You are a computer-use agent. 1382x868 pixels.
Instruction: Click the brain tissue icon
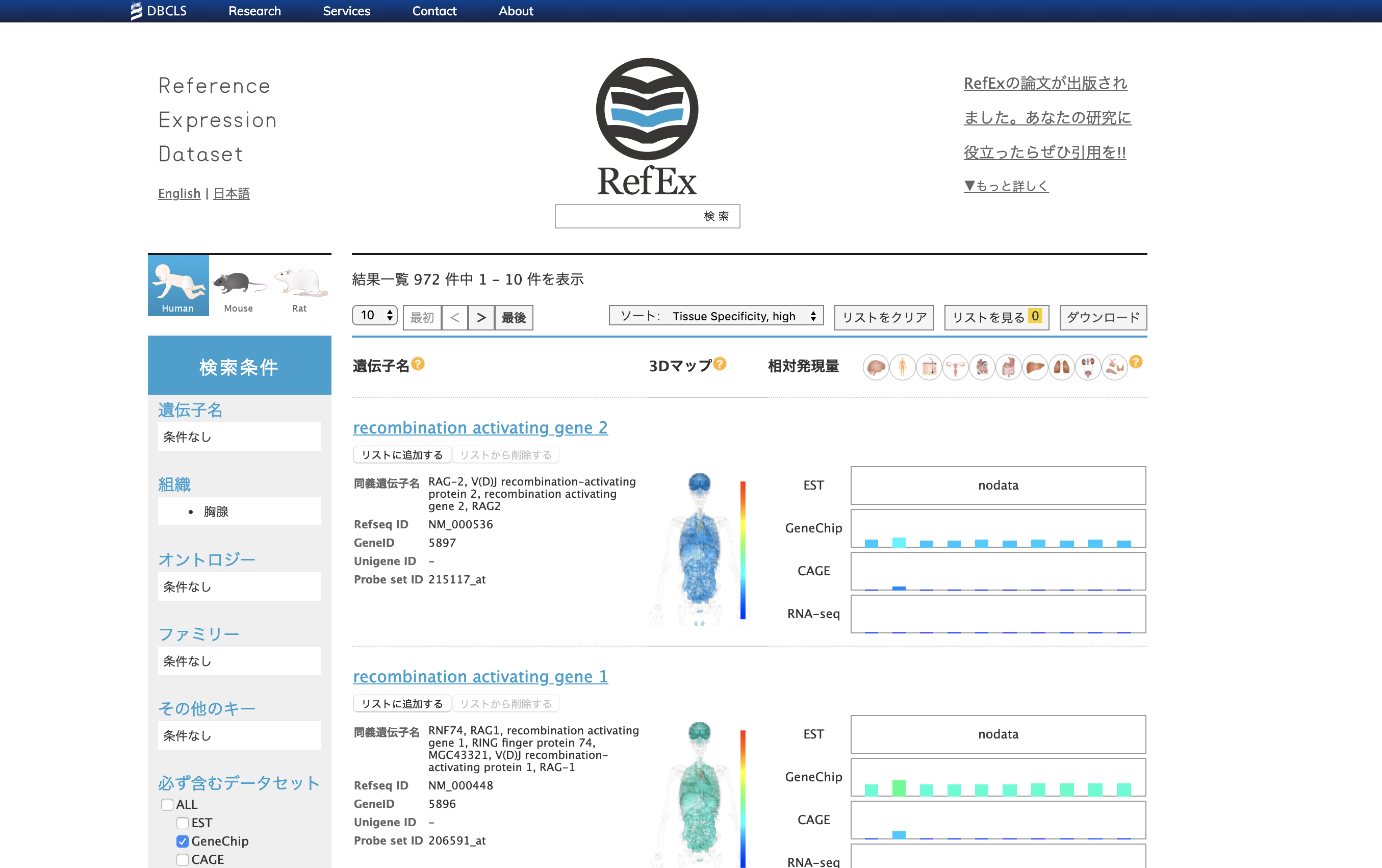pos(876,367)
